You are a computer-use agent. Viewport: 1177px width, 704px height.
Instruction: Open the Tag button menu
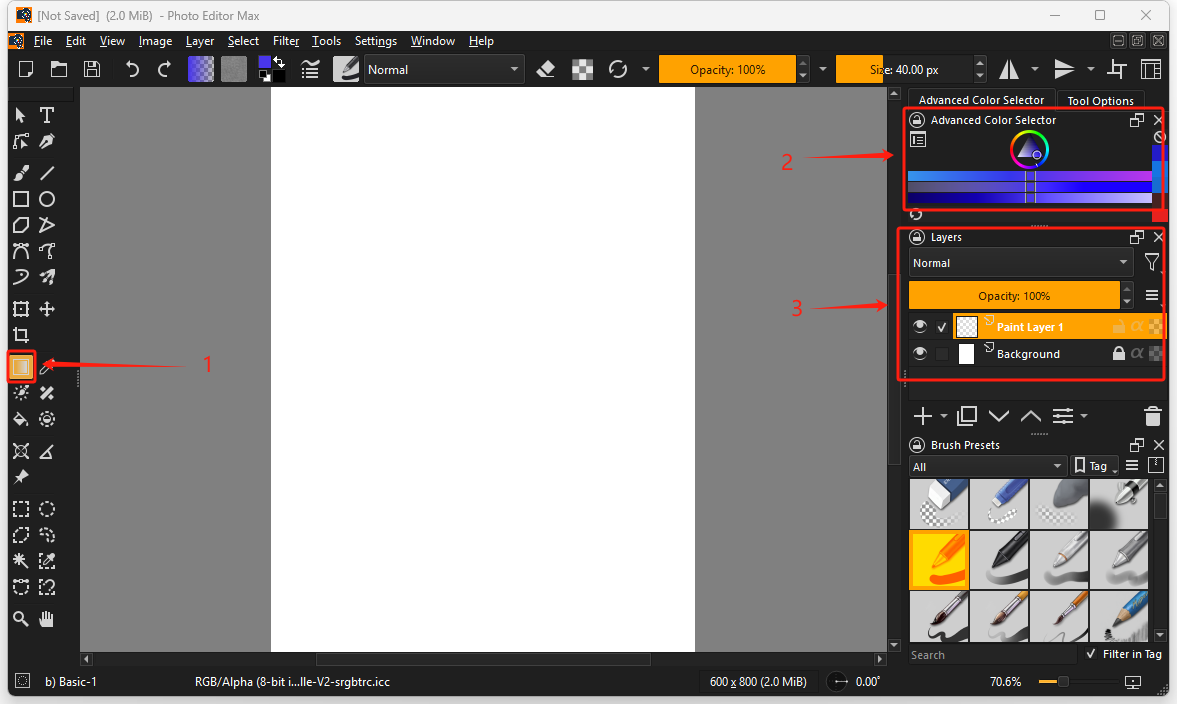click(1095, 466)
